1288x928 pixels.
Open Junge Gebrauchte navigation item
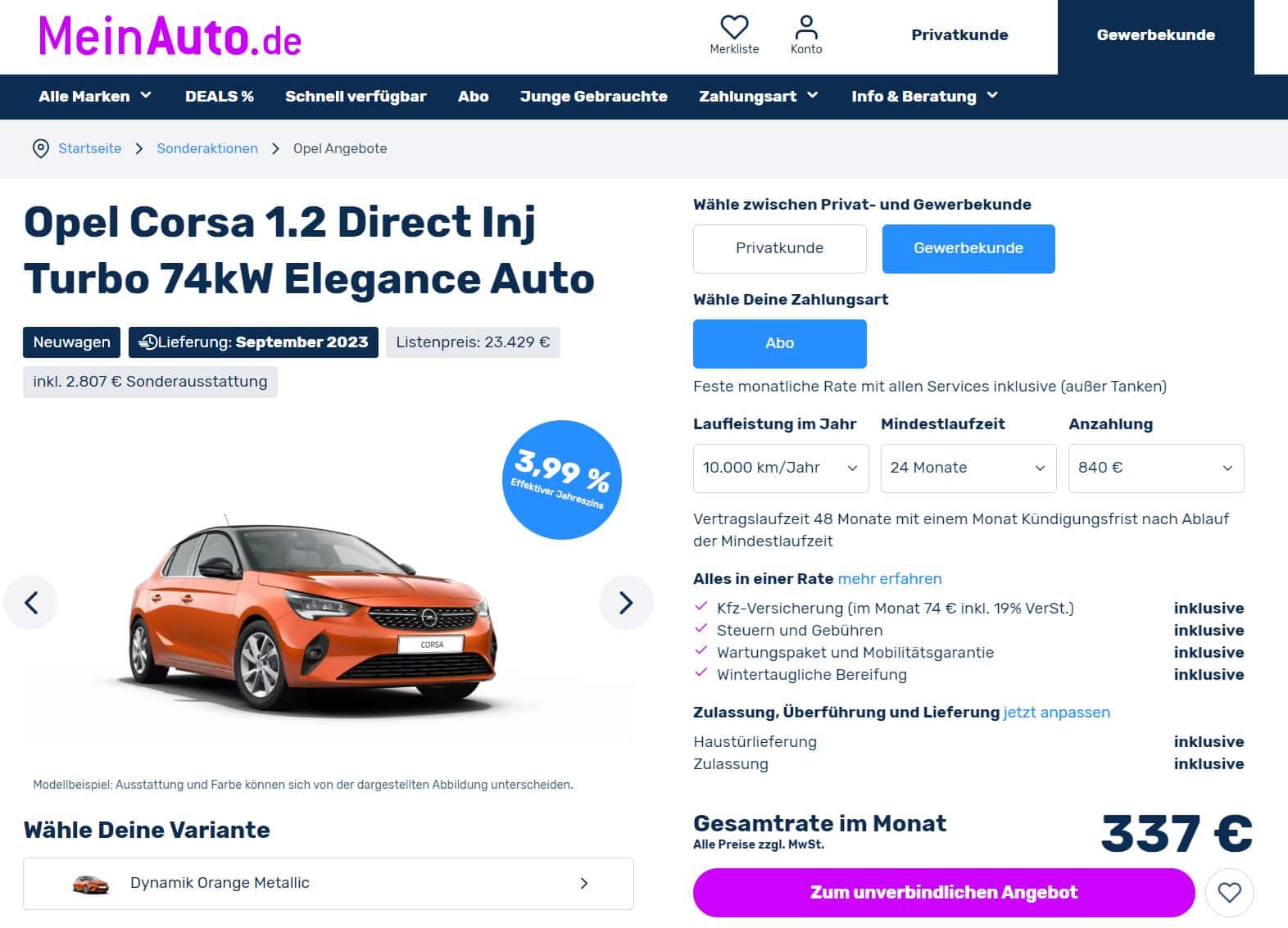pyautogui.click(x=594, y=97)
